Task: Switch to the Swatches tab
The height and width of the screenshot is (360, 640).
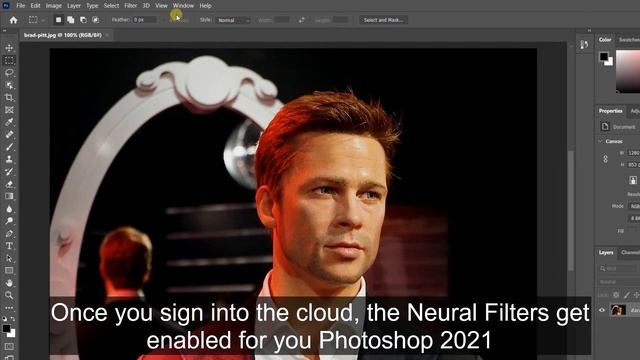Action: [629, 40]
